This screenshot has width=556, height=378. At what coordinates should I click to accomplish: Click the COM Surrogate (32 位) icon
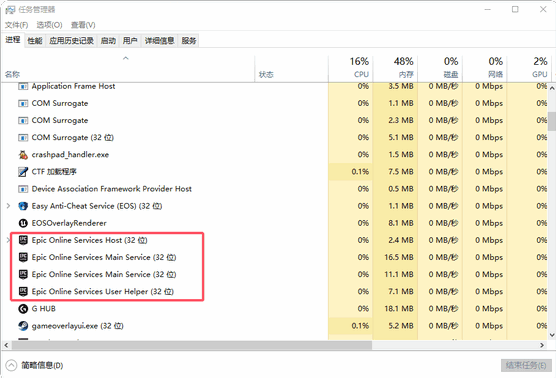tap(23, 138)
